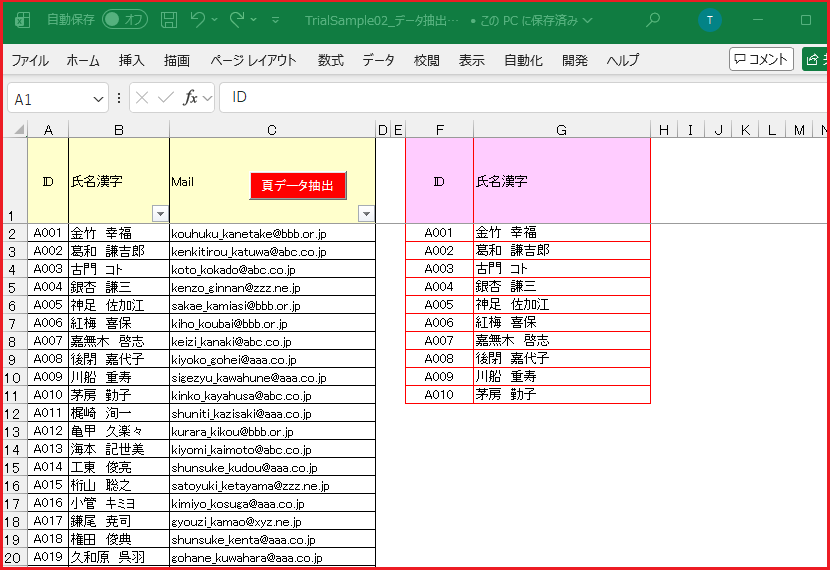Open the user account avatar T
830x570 pixels.
(709, 20)
